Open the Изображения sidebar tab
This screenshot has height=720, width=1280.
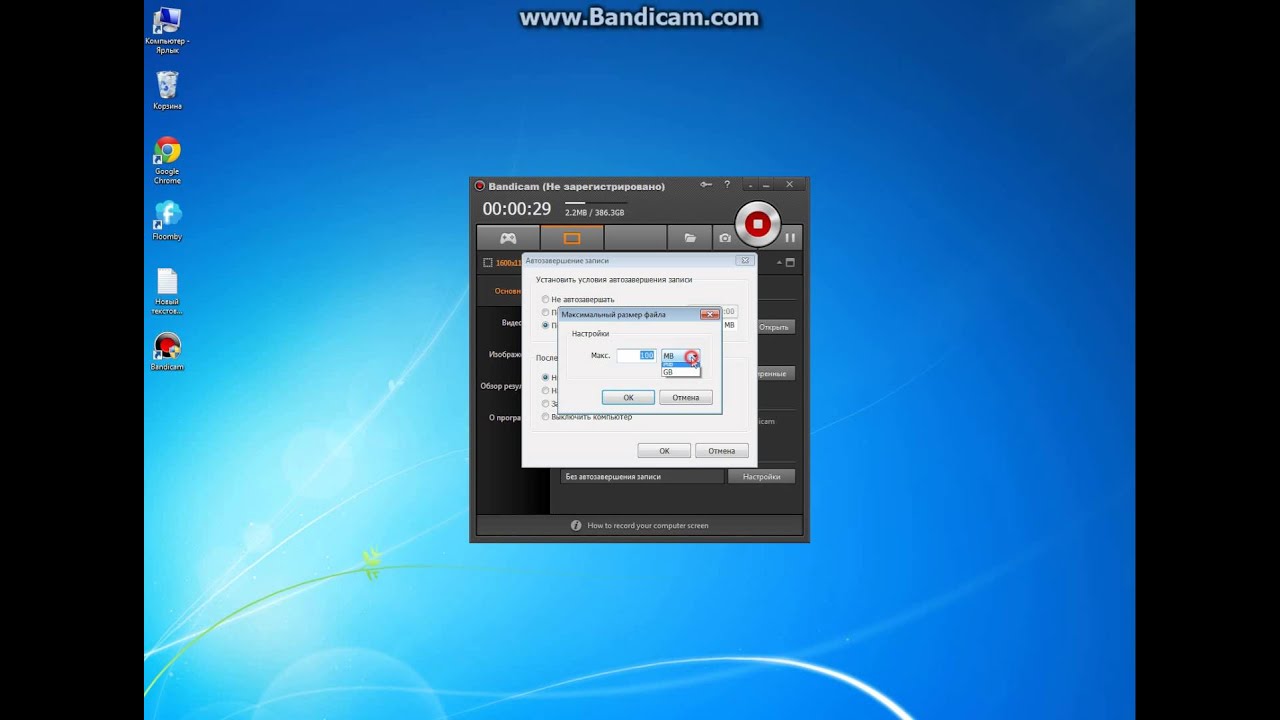coord(505,354)
